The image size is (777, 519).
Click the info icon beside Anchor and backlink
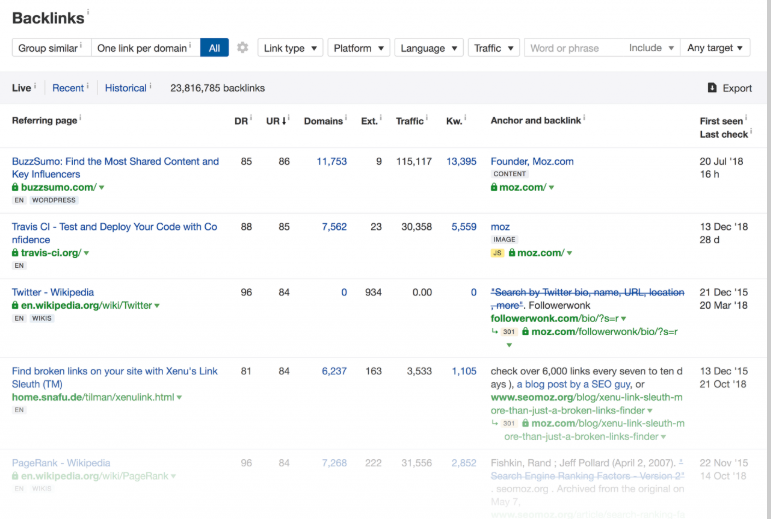pos(584,117)
